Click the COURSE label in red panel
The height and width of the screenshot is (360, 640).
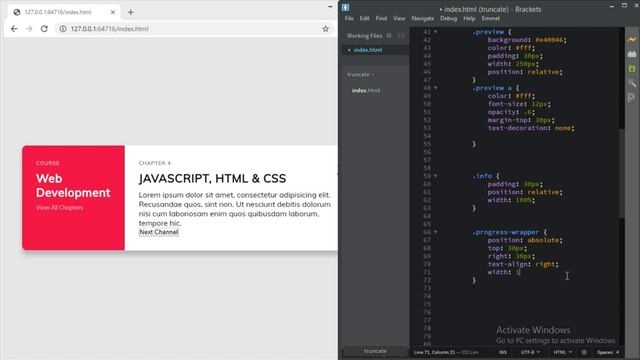[48, 163]
